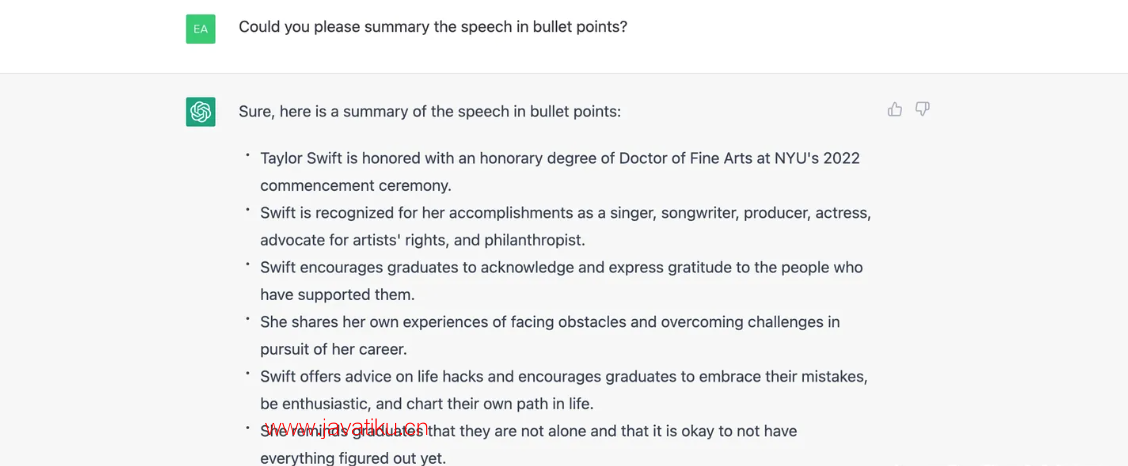This screenshot has height=466, width=1128.
Task: Click the 'commencement ceremony.' text line
Action: [356, 186]
